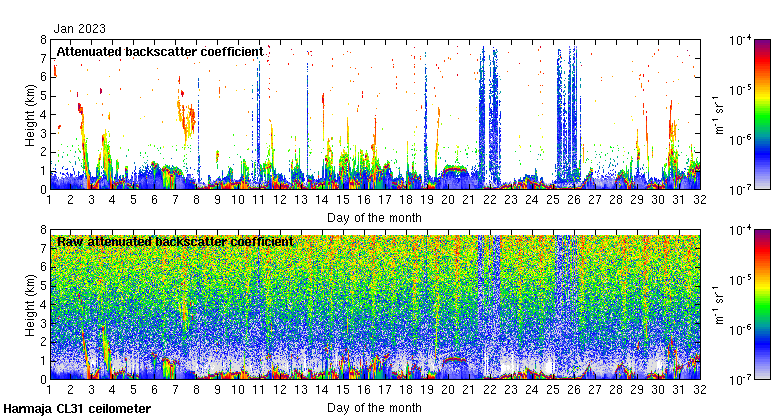780x420 pixels.
Task: Click the lower color bar's m⁻¹ sr⁻¹ unit
Action: point(719,305)
